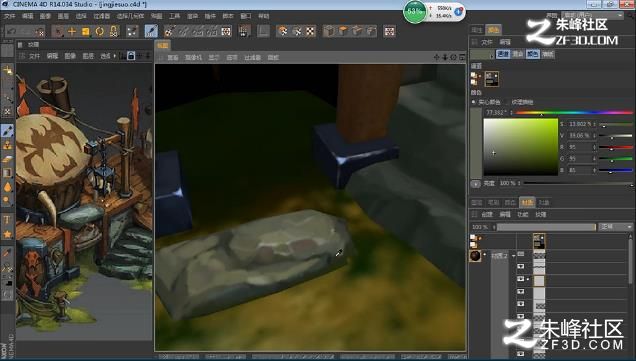Image resolution: width=636 pixels, height=361 pixels.
Task: Click the red R channel slider
Action: pos(615,147)
